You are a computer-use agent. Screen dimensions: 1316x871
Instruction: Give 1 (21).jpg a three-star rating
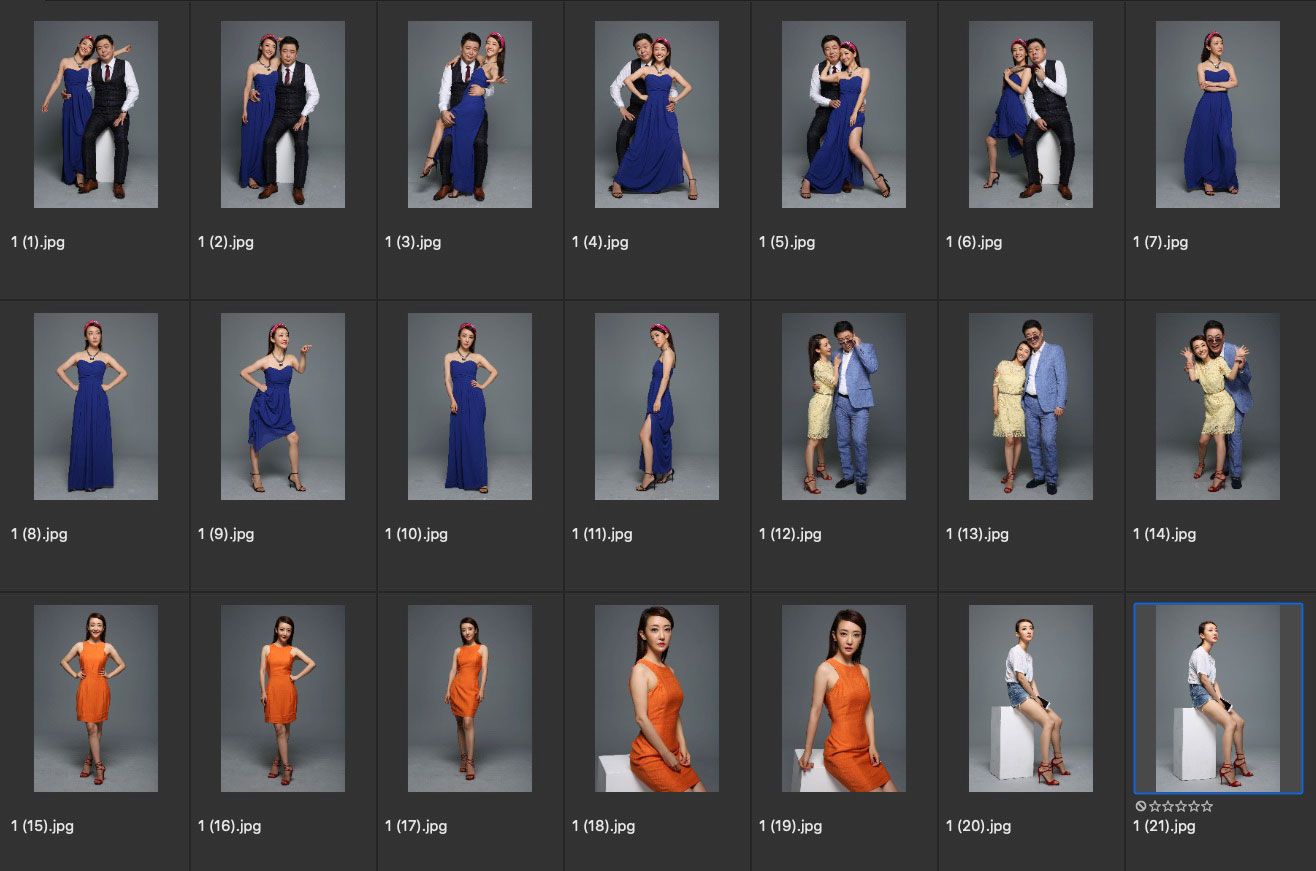click(x=1181, y=806)
